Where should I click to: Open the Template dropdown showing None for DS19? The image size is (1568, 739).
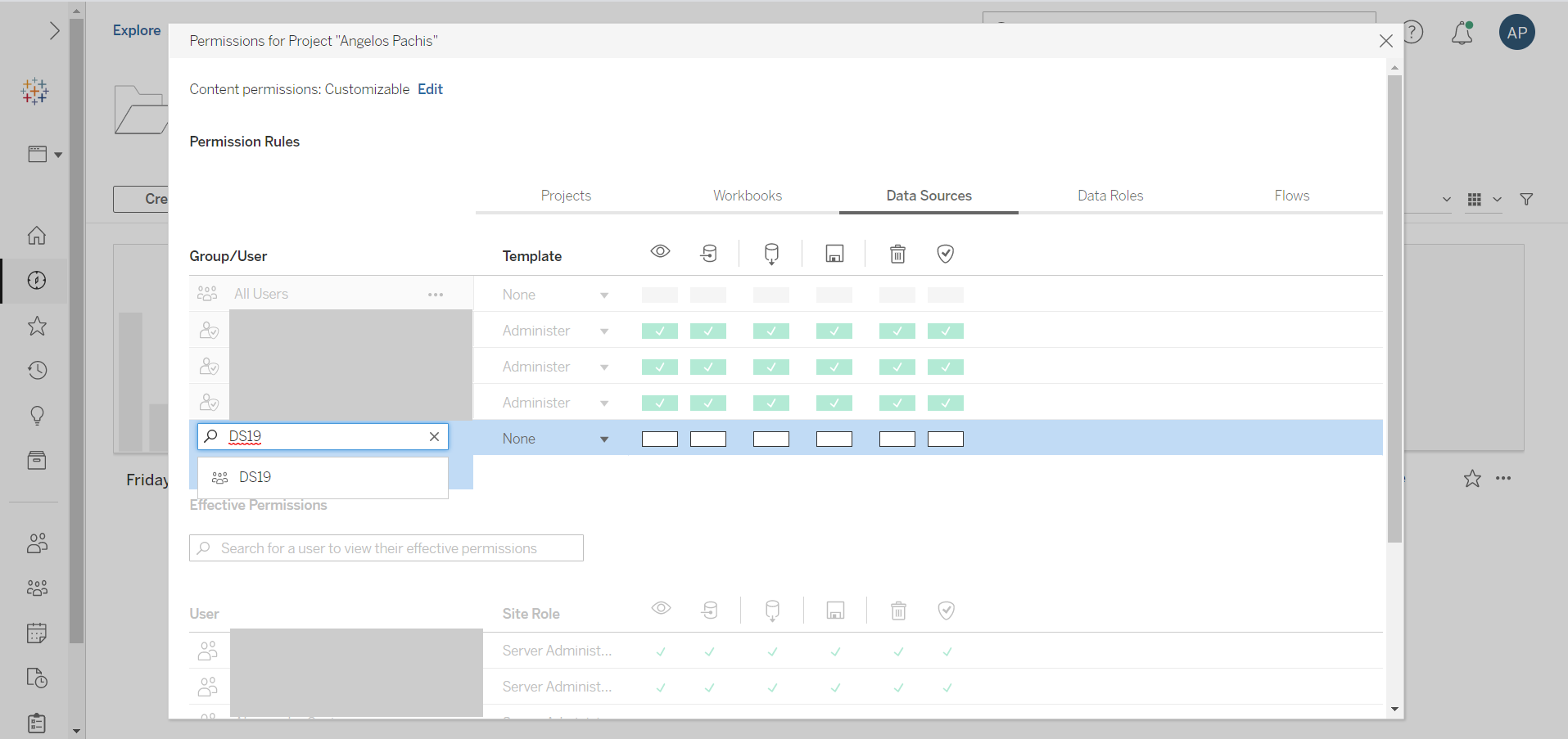pyautogui.click(x=557, y=438)
